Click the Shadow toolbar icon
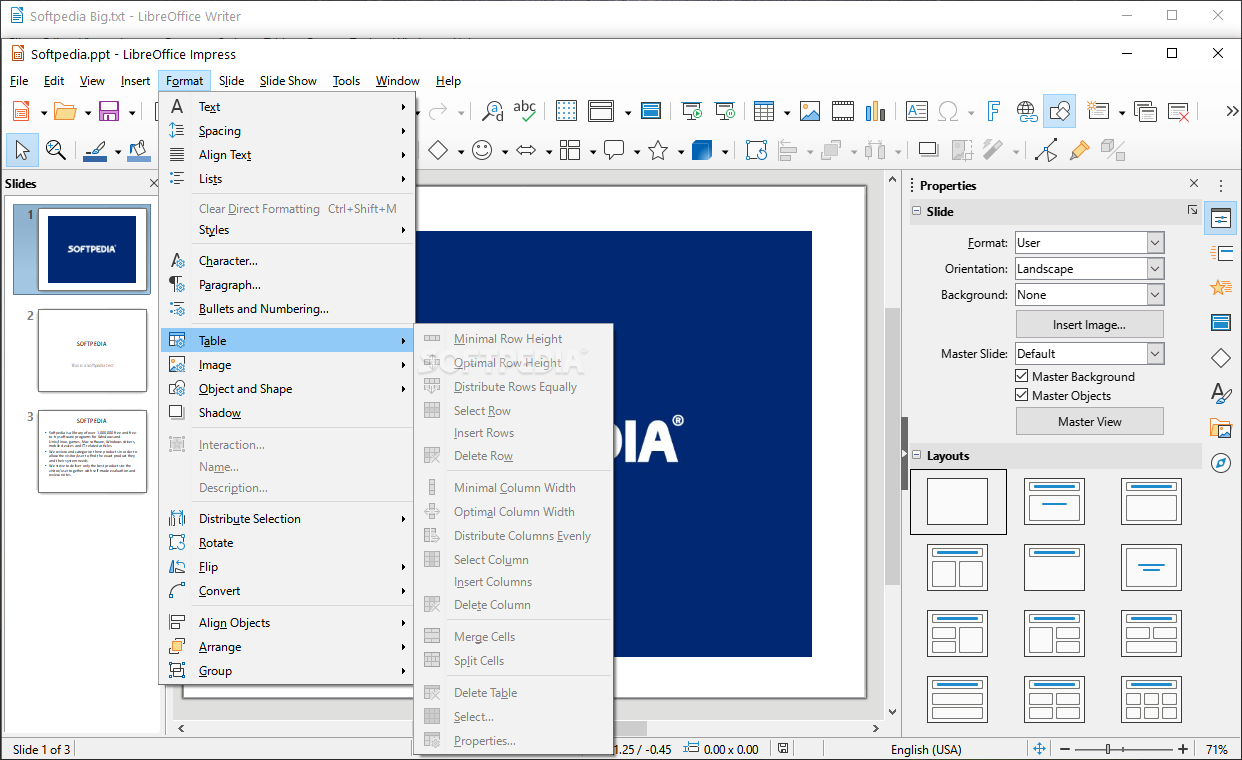Screen dimensions: 1242x760 click(x=928, y=150)
